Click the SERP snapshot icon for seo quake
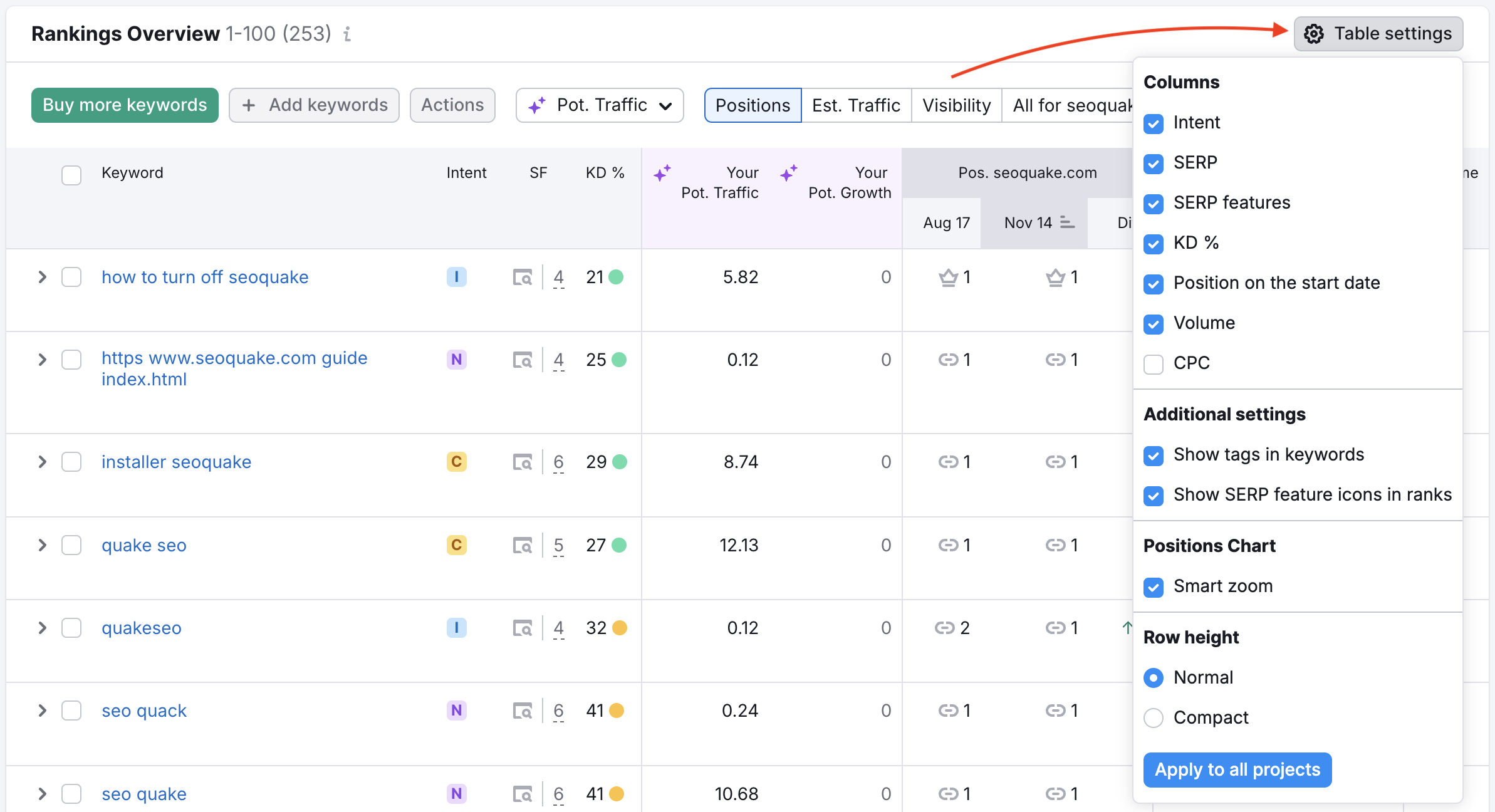 [x=522, y=794]
